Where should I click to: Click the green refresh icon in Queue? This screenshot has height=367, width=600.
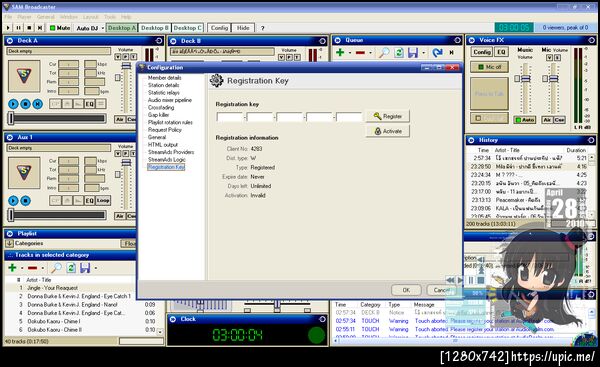399,52
